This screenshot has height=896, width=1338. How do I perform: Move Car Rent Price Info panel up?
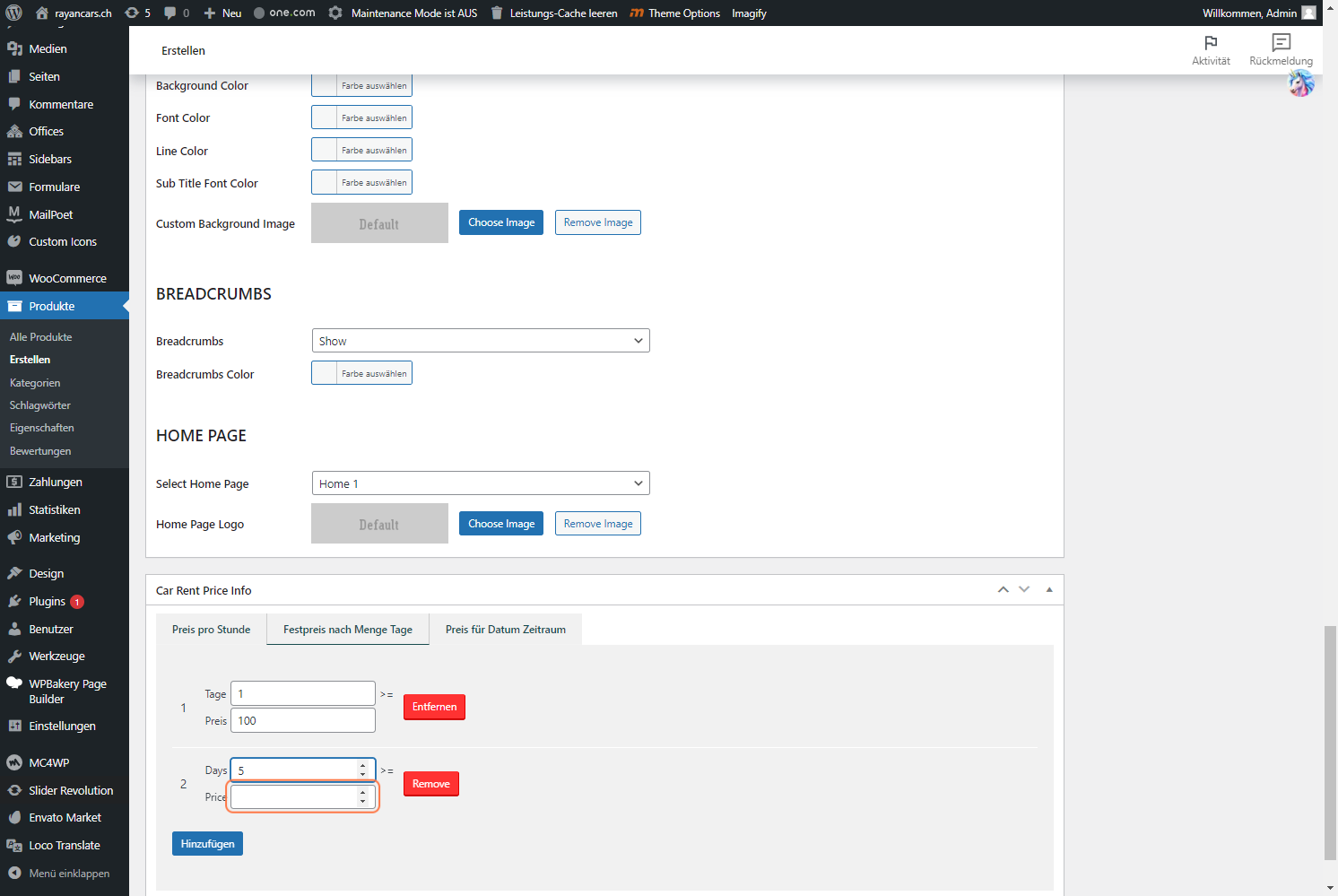1003,589
